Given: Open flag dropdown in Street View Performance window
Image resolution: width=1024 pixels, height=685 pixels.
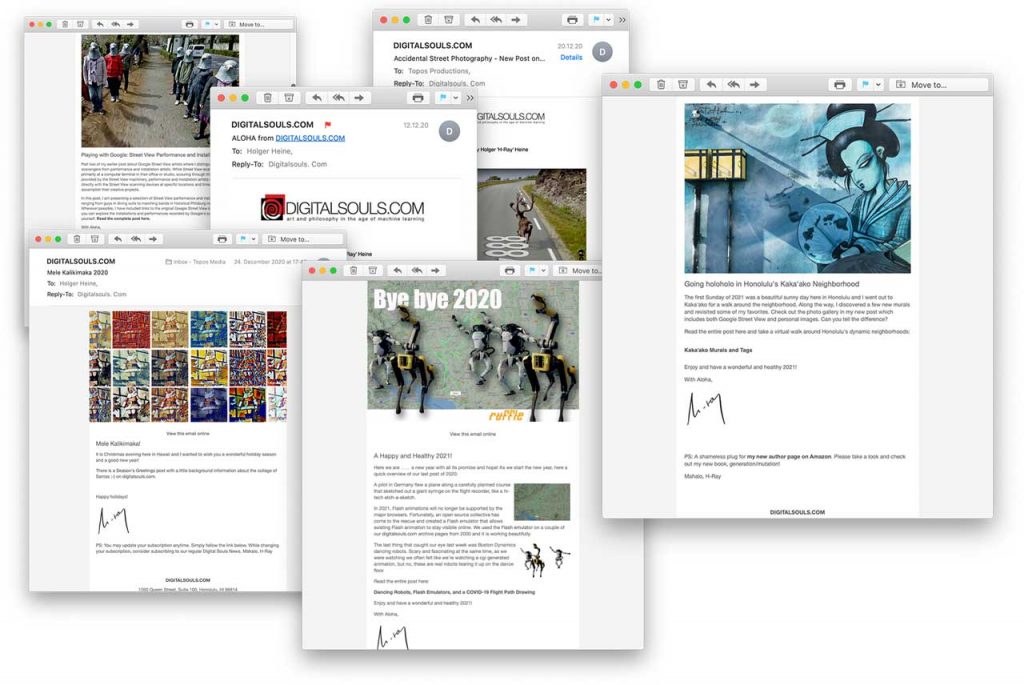Looking at the screenshot, I should [x=216, y=24].
